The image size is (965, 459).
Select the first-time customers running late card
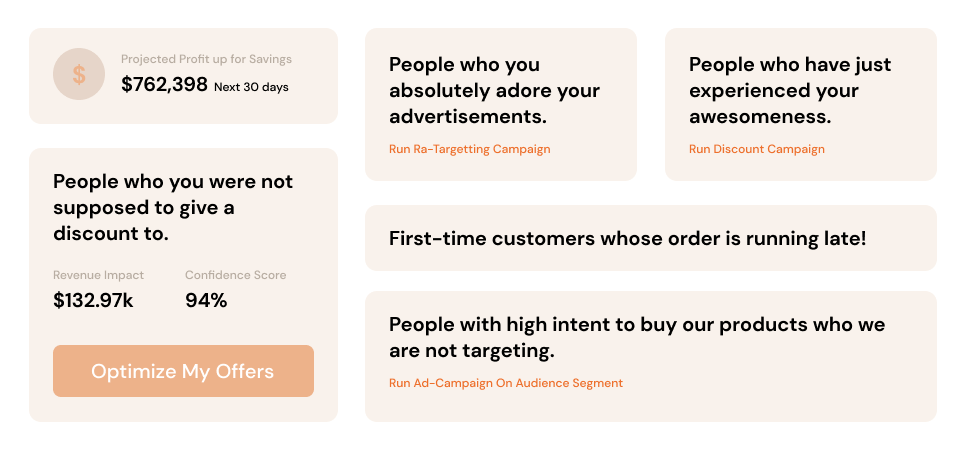click(x=651, y=238)
